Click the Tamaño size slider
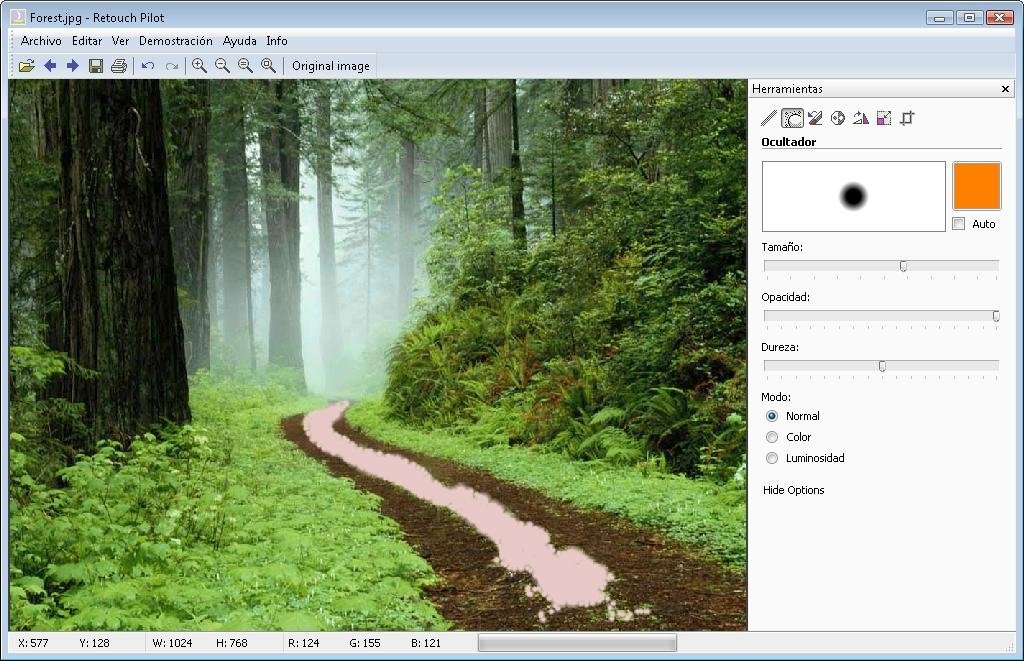Screen dimensions: 1024x661 (881, 266)
